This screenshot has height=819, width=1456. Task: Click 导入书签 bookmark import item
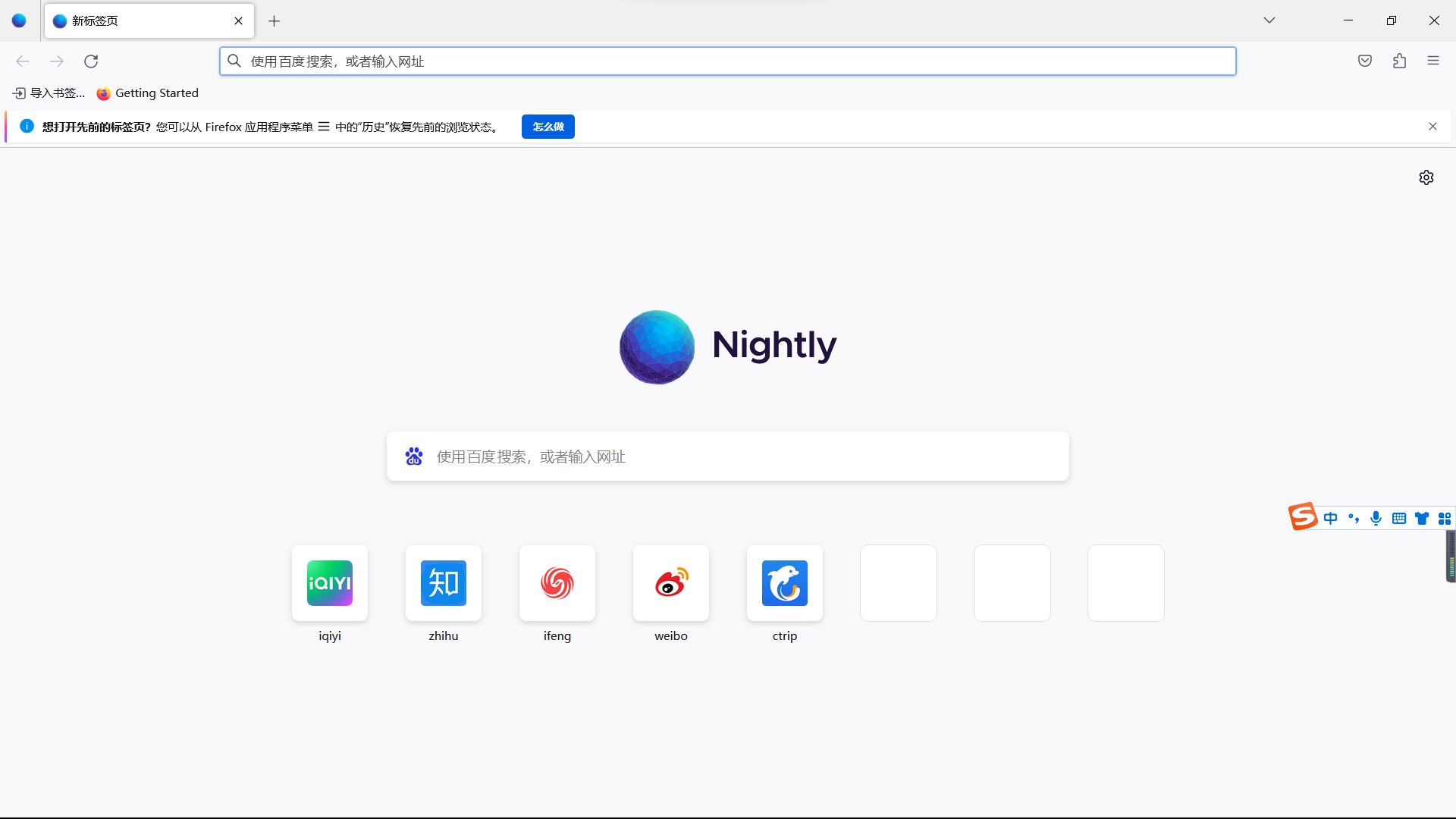tap(49, 93)
